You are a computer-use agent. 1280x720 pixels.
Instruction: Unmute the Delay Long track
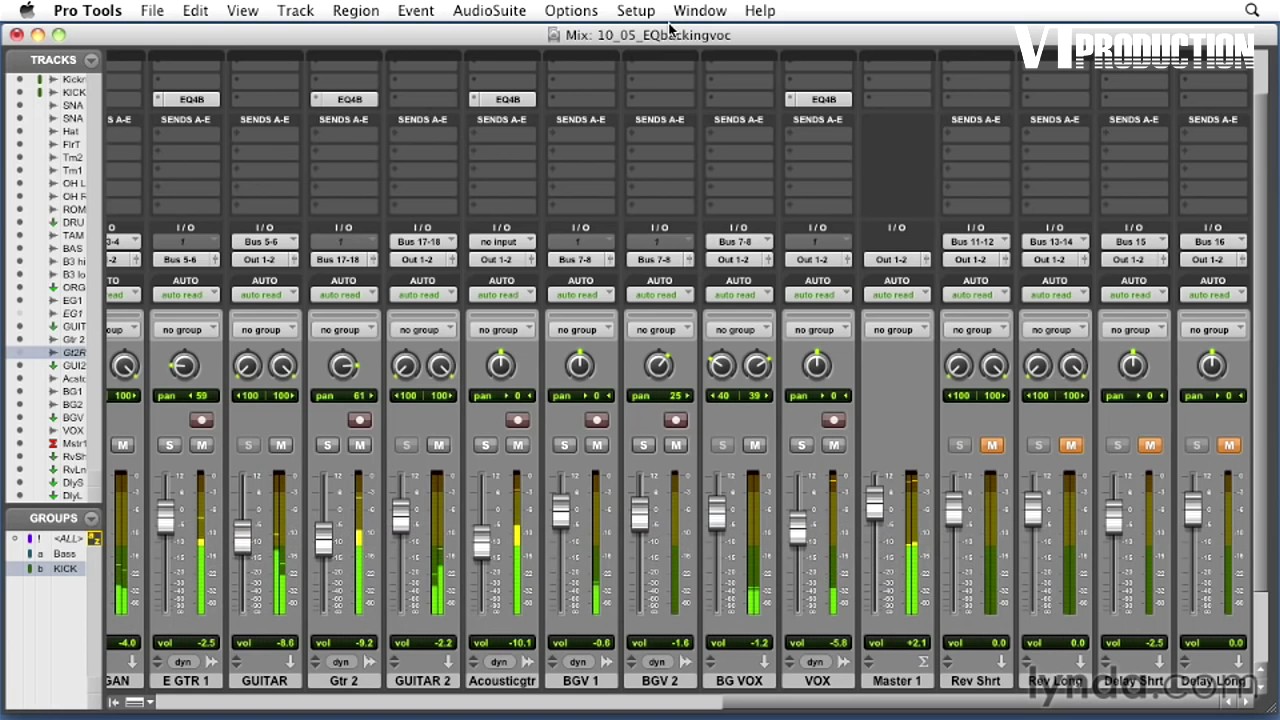[x=1228, y=445]
